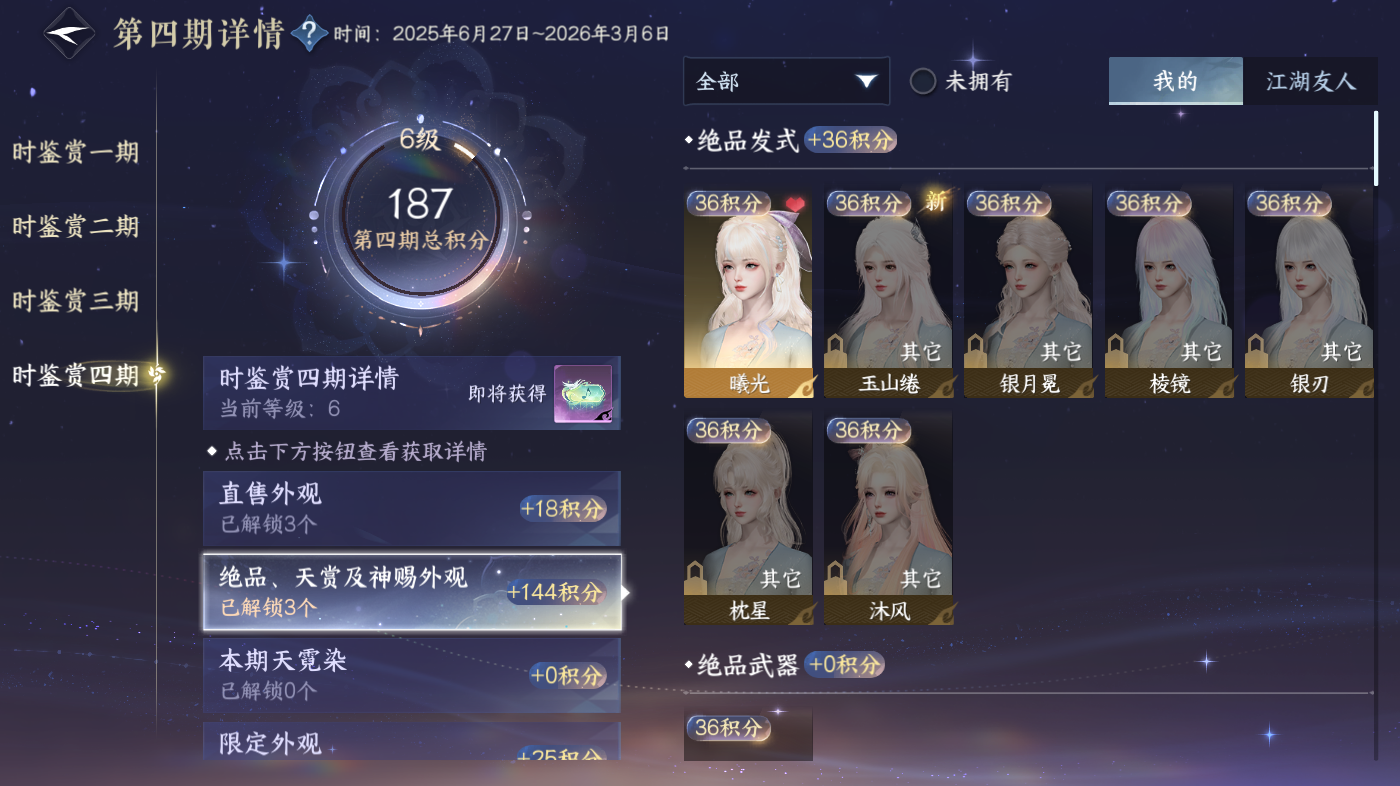Toggle the 未拥有 filter radio button
This screenshot has width=1400, height=786.
point(922,81)
